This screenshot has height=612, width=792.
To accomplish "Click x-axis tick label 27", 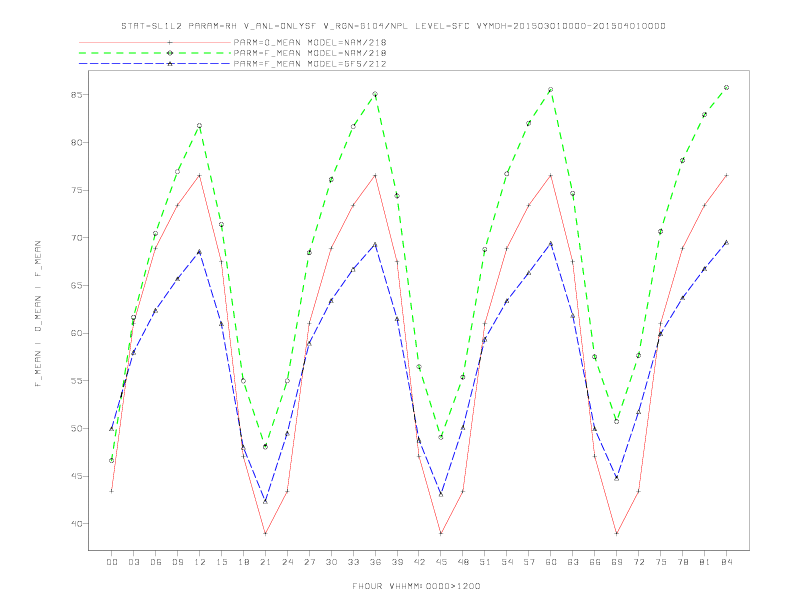I will point(309,562).
